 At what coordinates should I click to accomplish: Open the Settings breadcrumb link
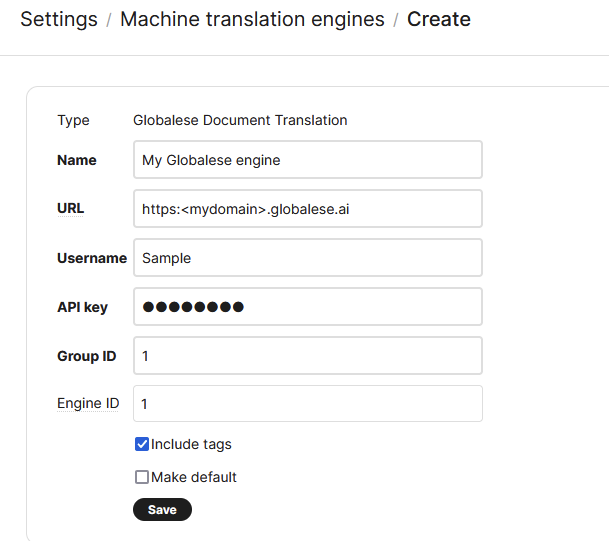59,19
